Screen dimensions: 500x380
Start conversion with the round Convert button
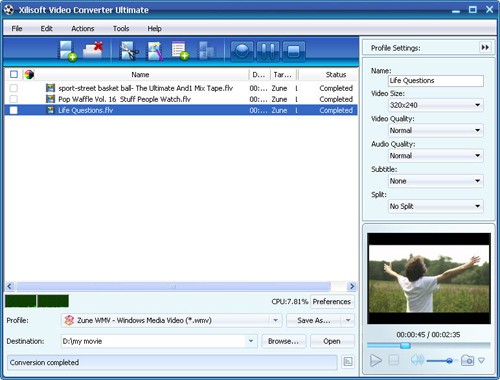tap(242, 51)
